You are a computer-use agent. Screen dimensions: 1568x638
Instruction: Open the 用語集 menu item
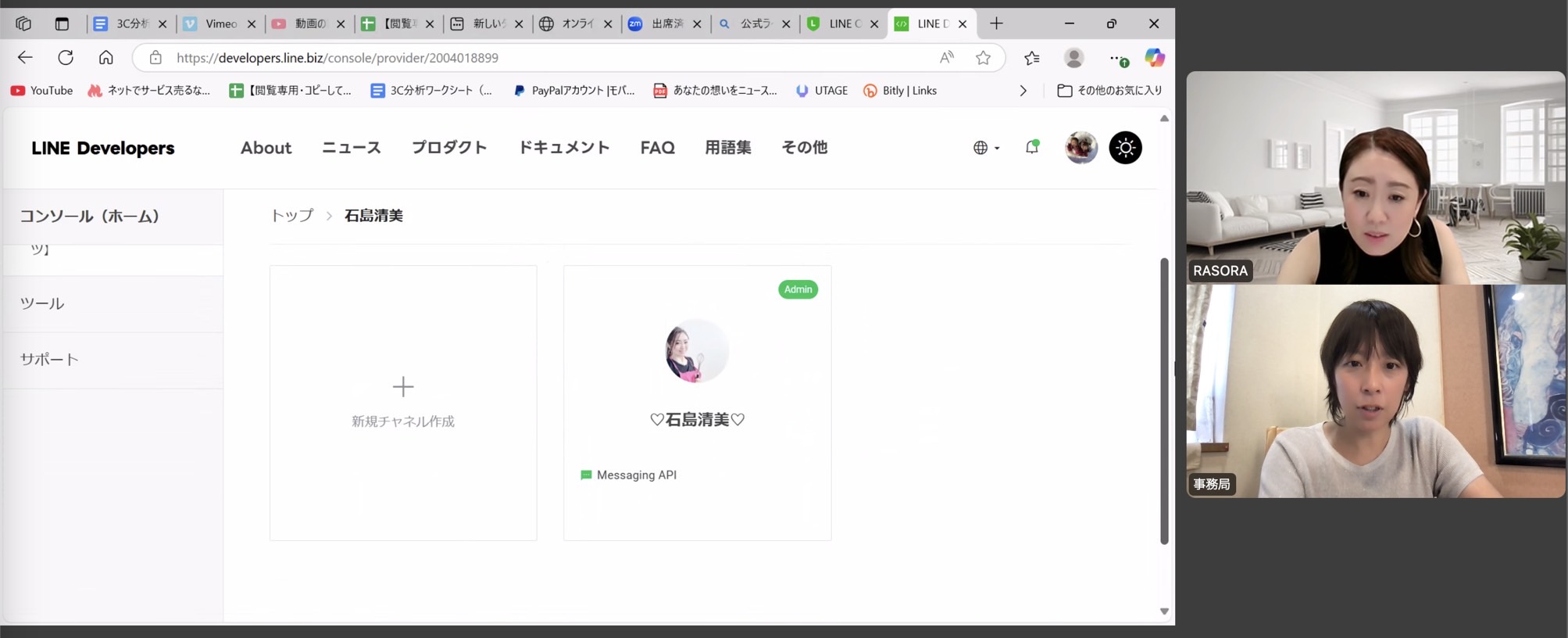pyautogui.click(x=727, y=148)
